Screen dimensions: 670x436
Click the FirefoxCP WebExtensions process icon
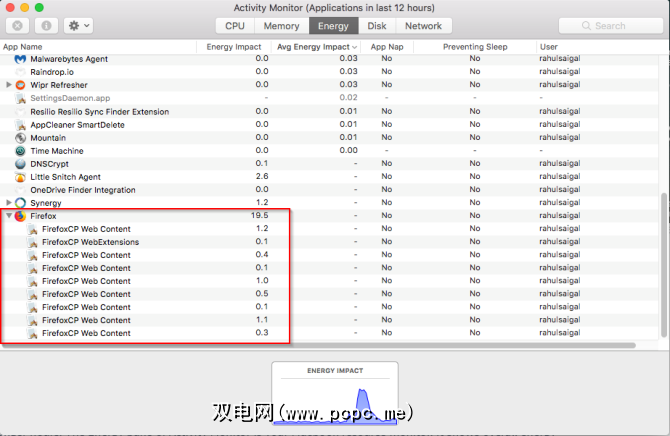pyautogui.click(x=32, y=242)
